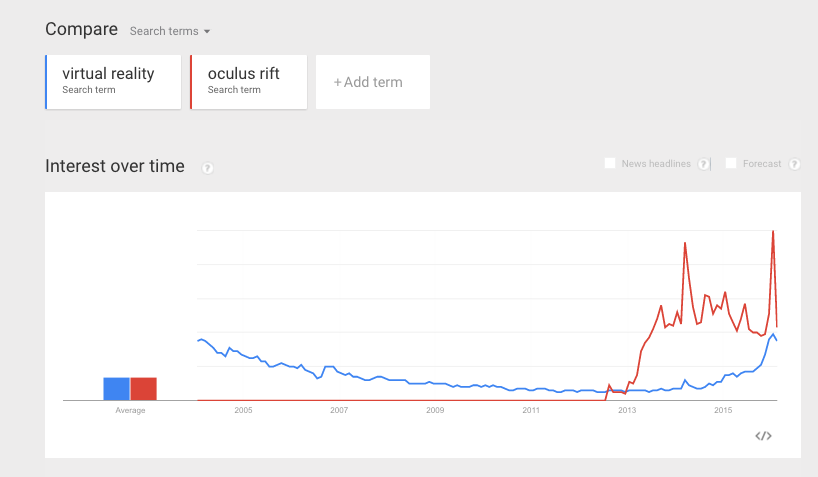Click the Average label under the bars
Screen dimensions: 818x477
[130, 410]
